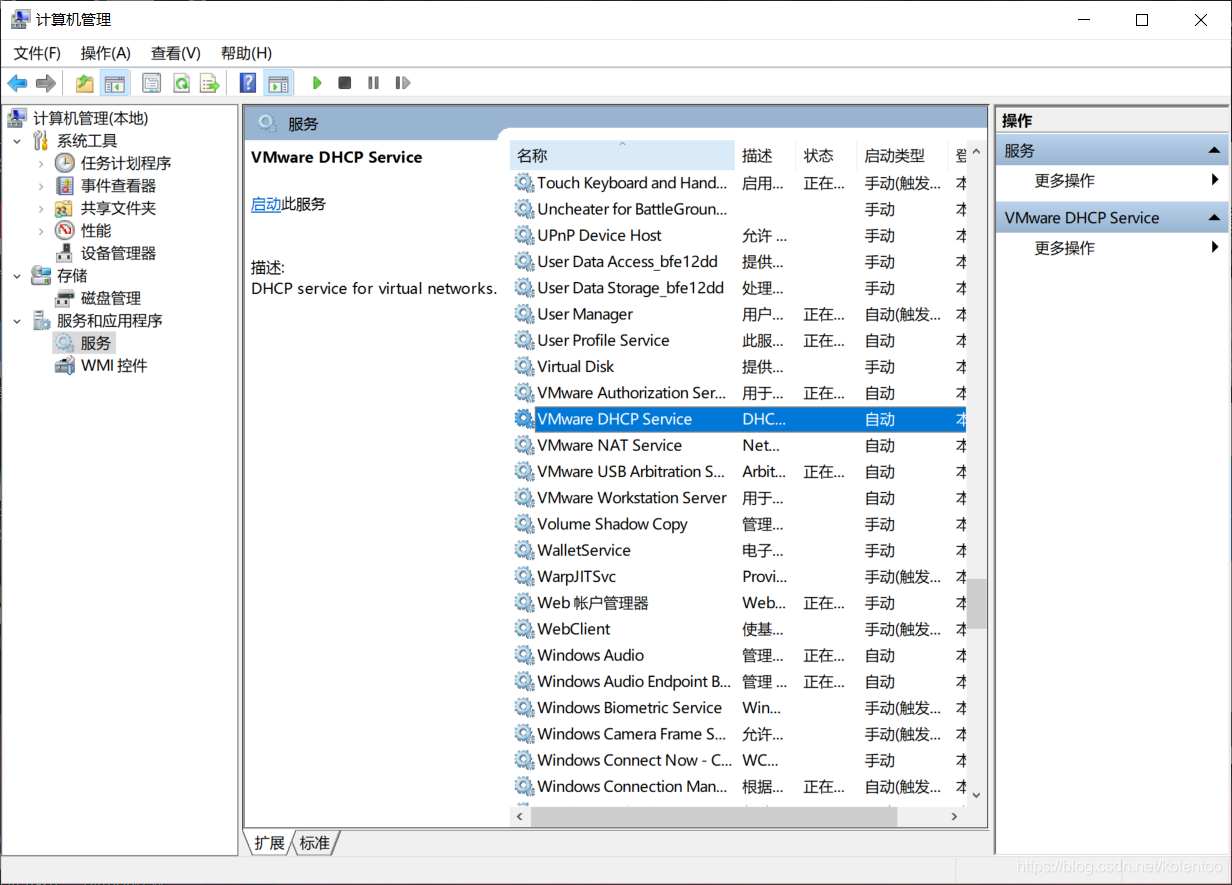1232x885 pixels.
Task: Click the vertical scrollbar thumb in services list
Action: tap(976, 603)
